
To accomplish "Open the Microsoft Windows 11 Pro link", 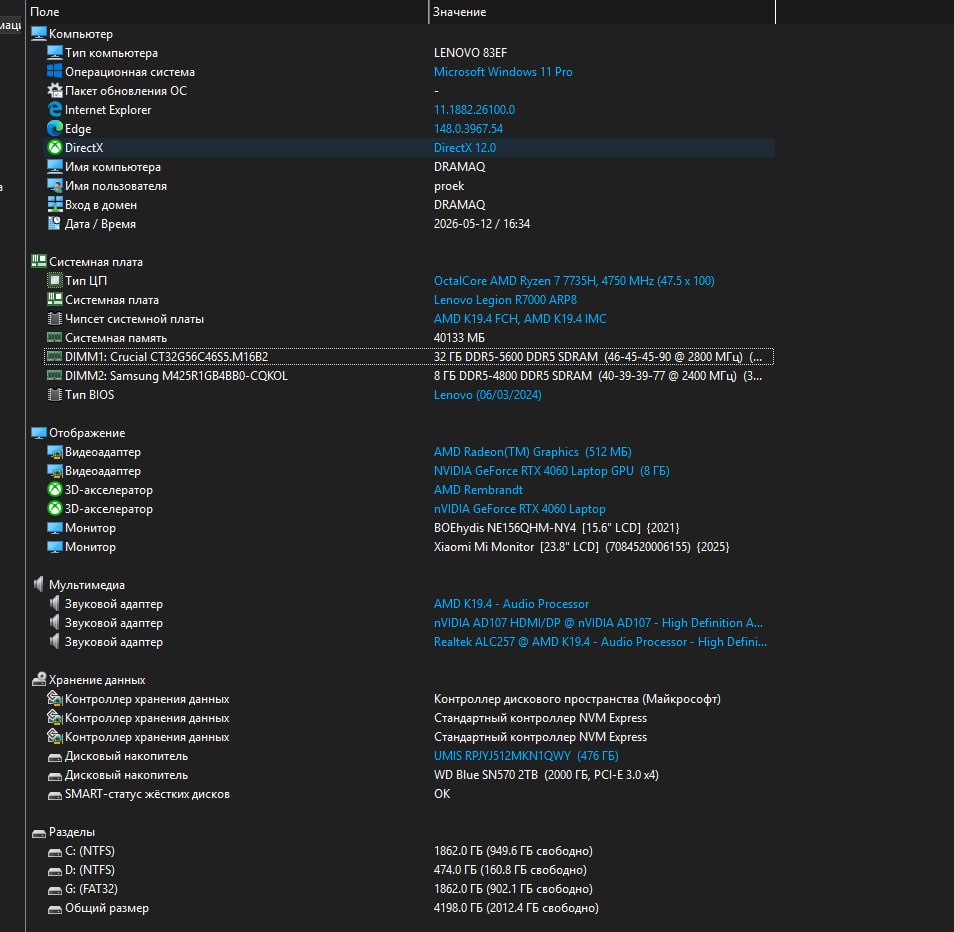I will click(503, 72).
